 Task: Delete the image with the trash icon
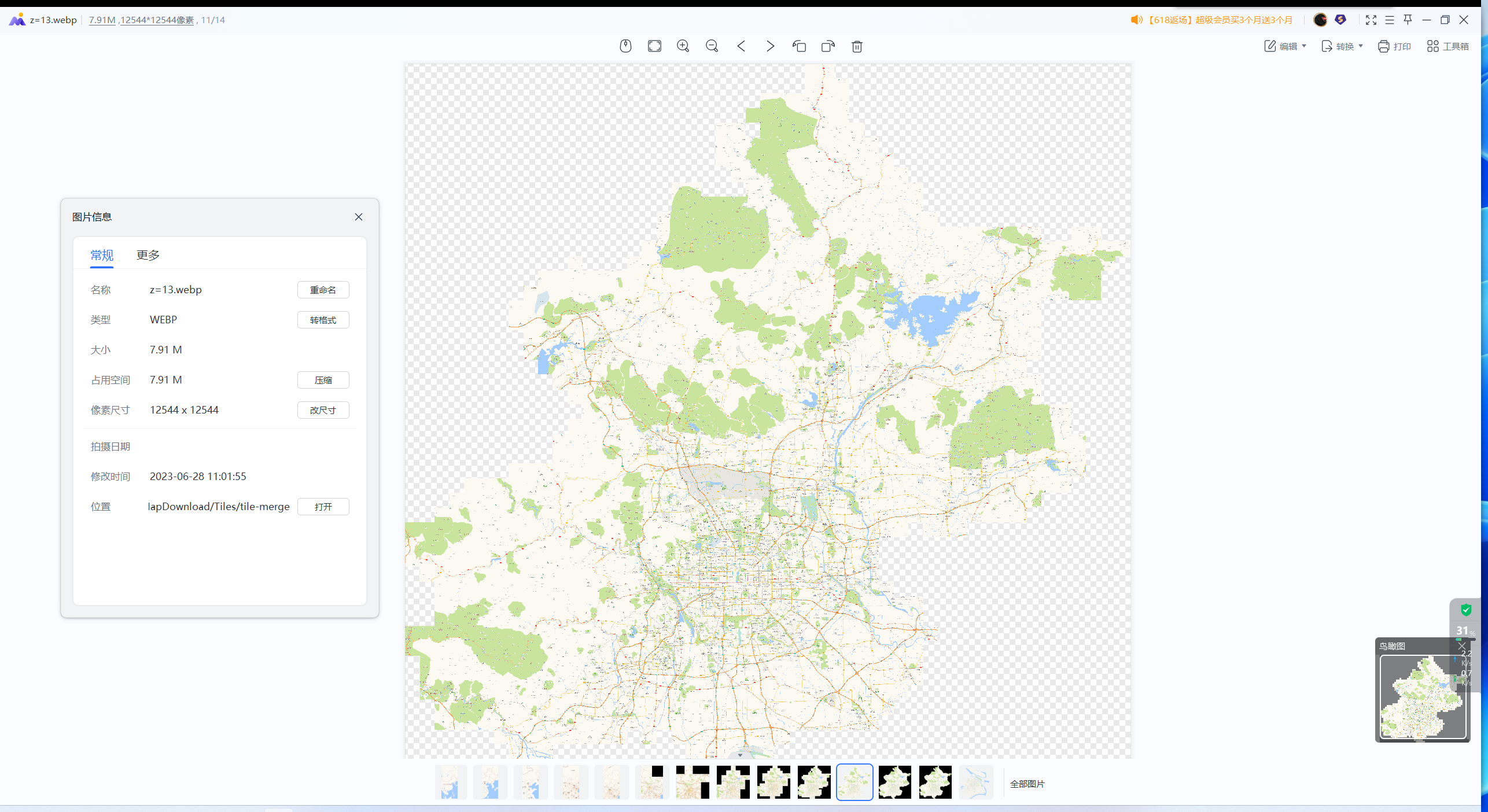pyautogui.click(x=857, y=46)
